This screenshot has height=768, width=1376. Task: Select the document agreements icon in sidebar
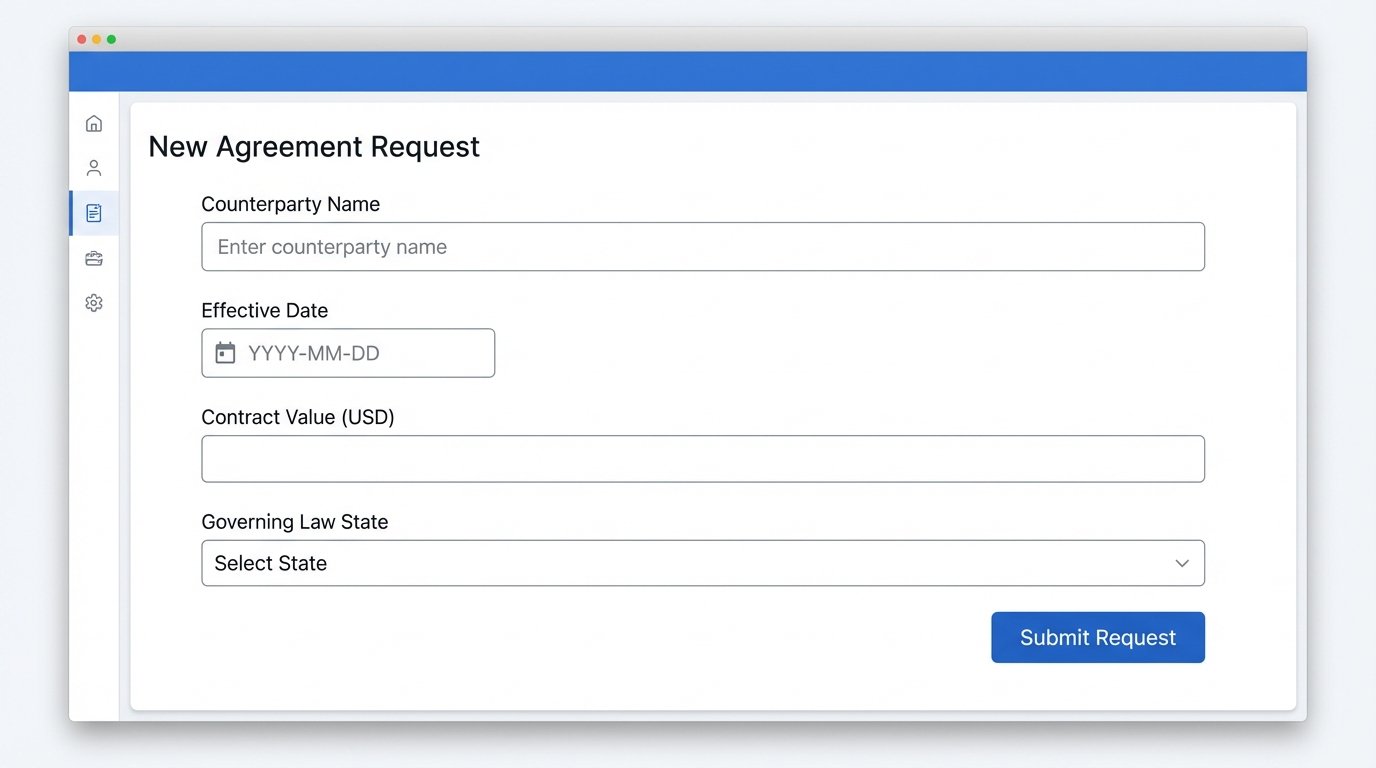tap(94, 213)
